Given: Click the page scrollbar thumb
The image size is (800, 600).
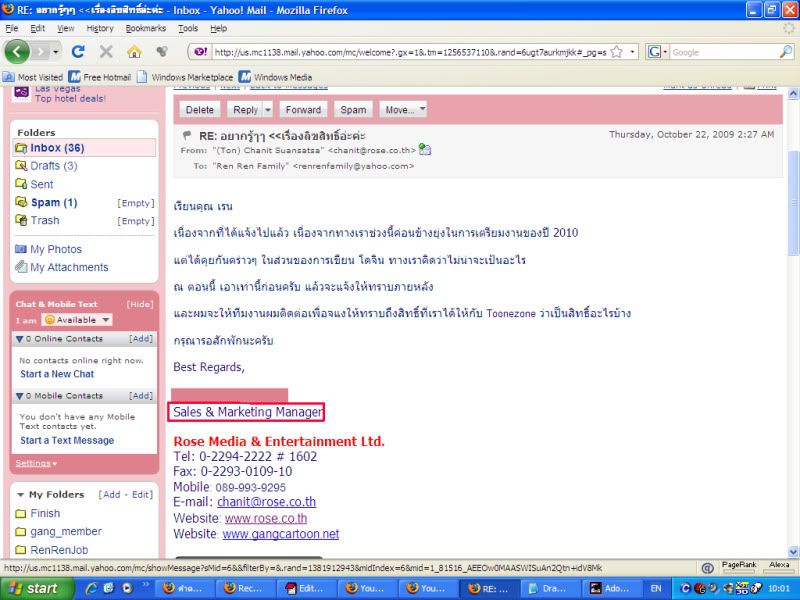Looking at the screenshot, I should 793,203.
